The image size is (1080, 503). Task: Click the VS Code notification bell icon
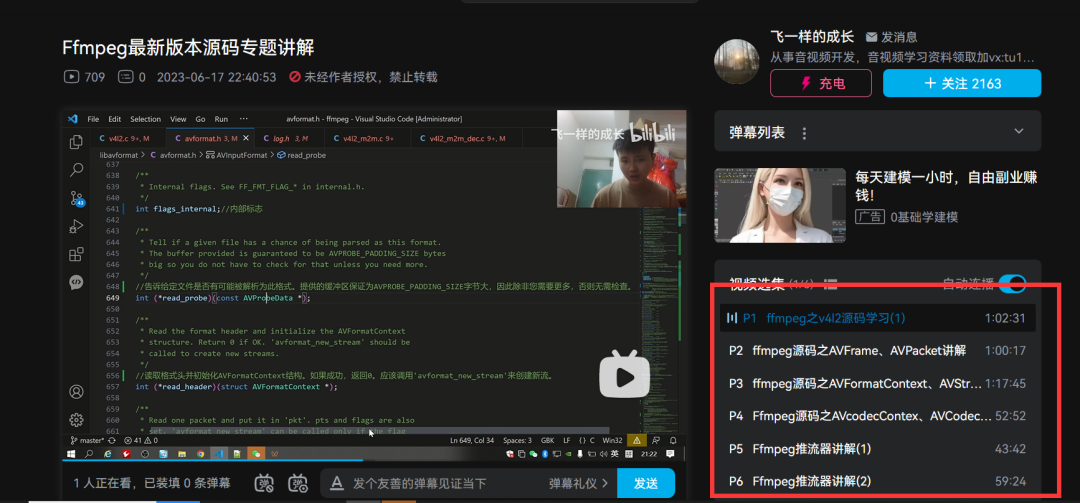click(674, 440)
